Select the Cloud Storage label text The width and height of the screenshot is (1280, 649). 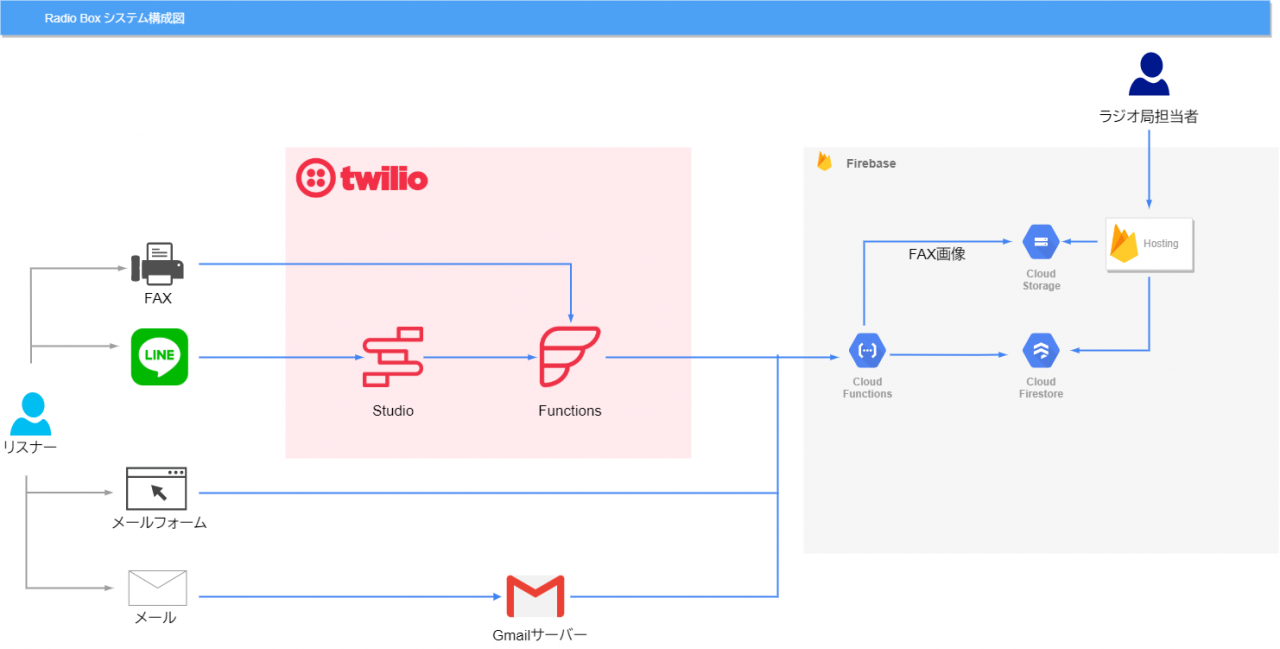coord(1041,280)
